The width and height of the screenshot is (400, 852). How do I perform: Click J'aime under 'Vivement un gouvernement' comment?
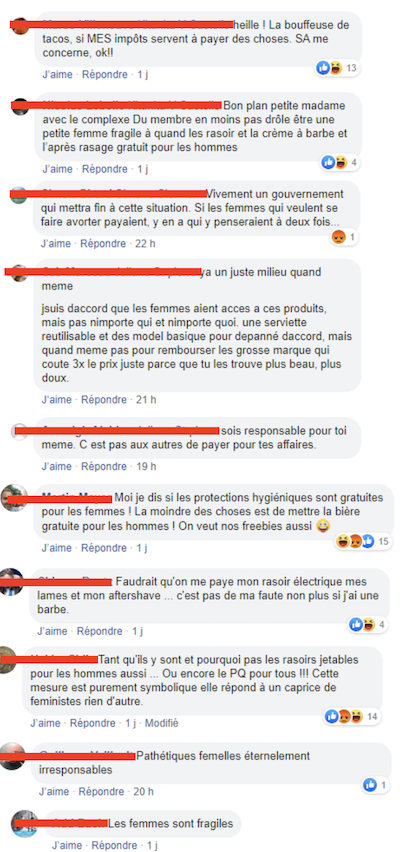pos(55,244)
